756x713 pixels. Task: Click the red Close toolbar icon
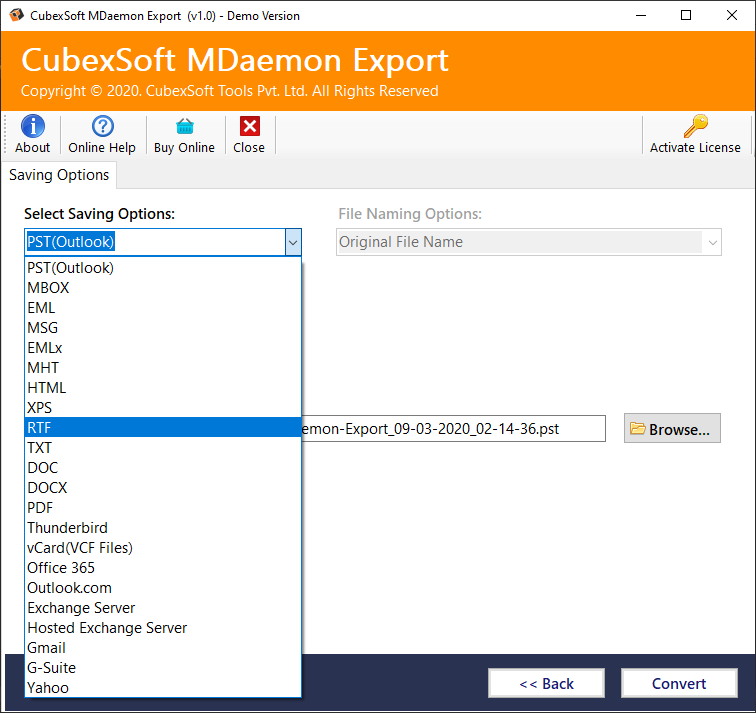click(249, 127)
